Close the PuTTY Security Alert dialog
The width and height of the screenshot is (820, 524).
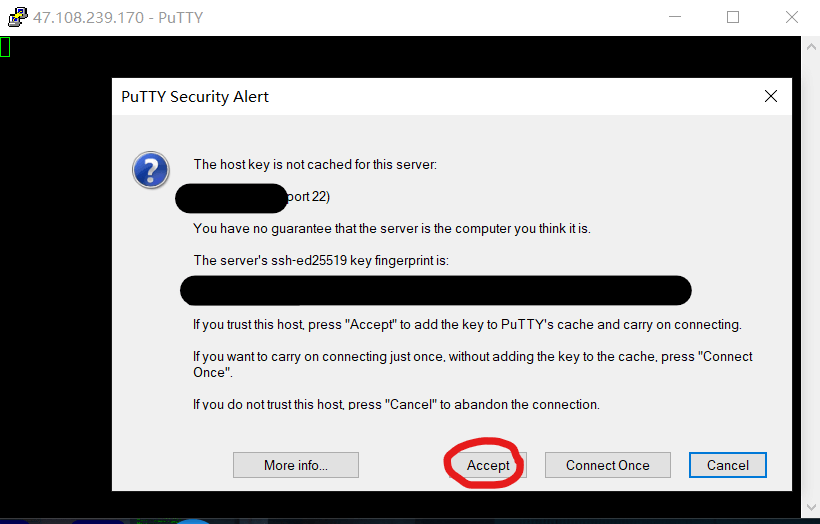(771, 96)
